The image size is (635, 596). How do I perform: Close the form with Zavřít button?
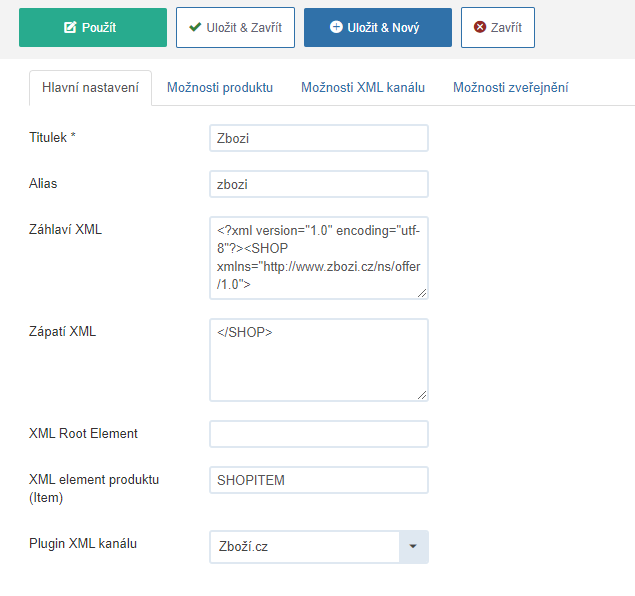[x=498, y=28]
